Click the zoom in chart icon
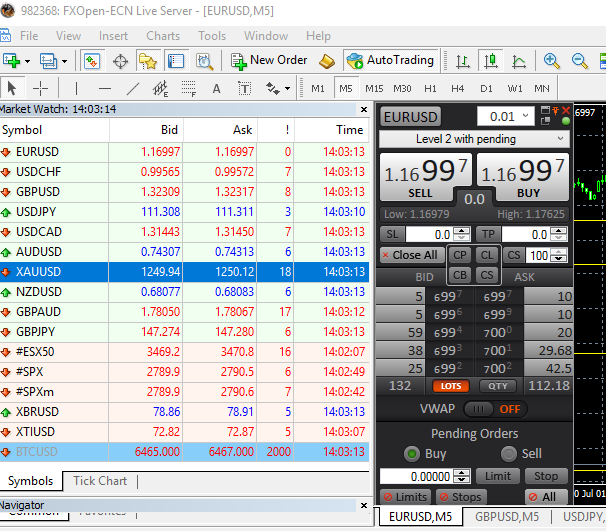This screenshot has width=606, height=531. tap(551, 61)
